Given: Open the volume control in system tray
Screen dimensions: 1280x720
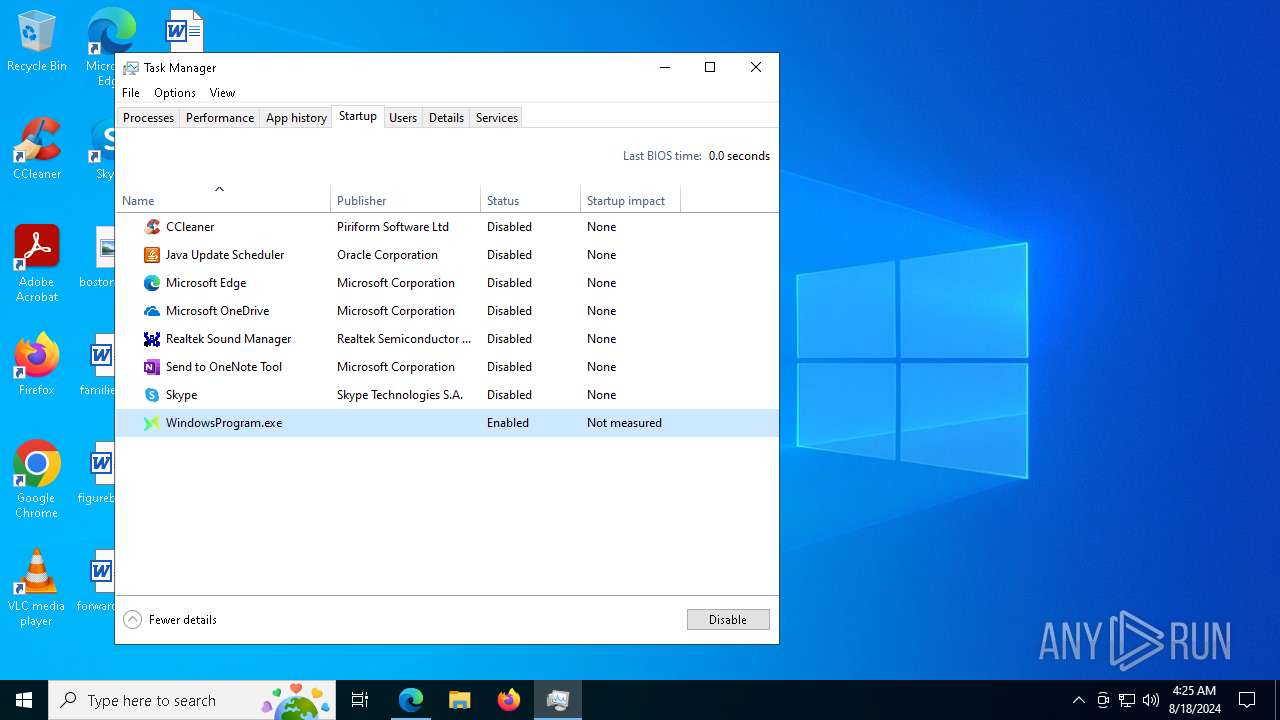Looking at the screenshot, I should click(x=1151, y=700).
